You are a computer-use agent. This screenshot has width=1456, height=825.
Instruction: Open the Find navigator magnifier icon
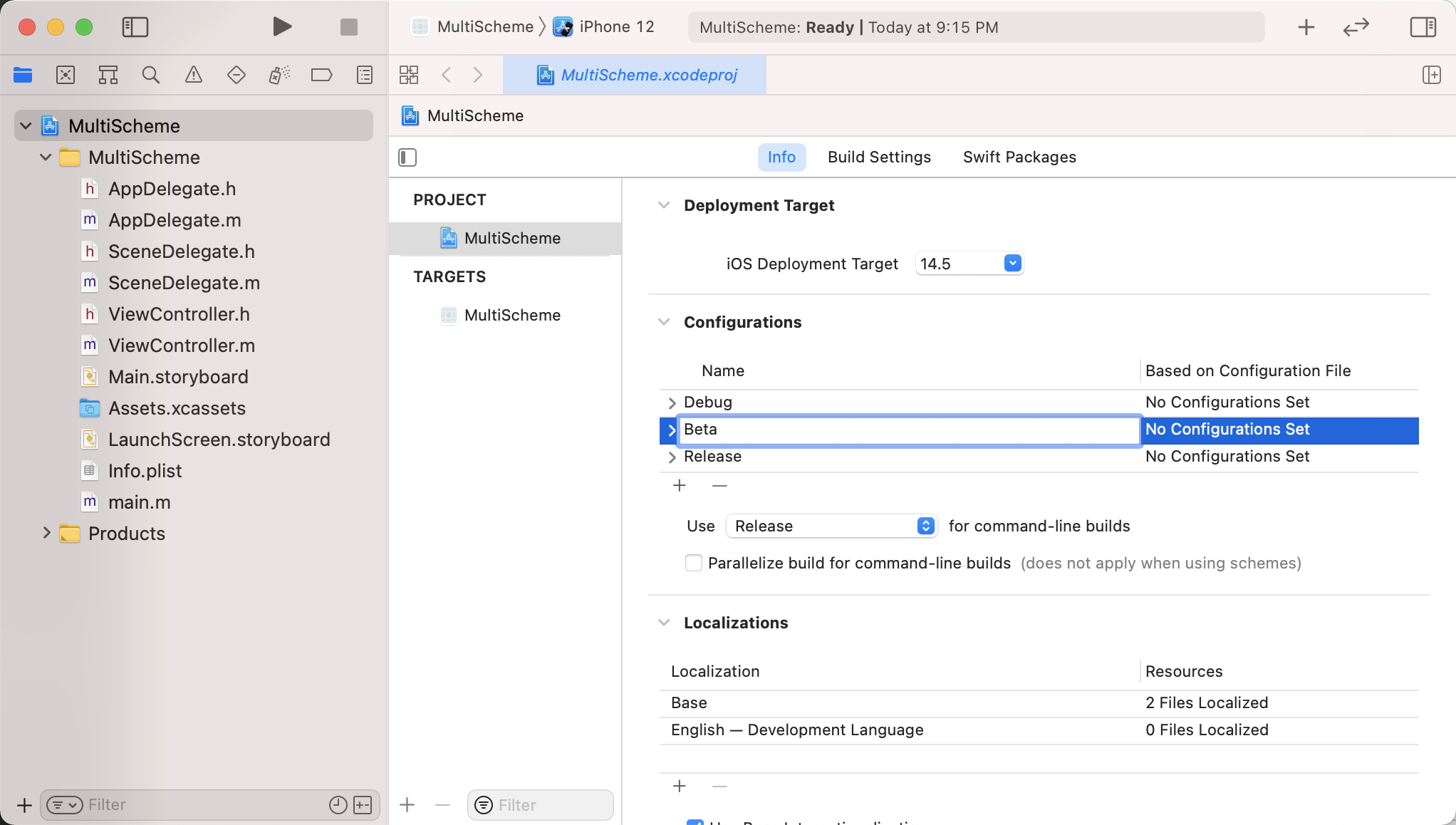click(x=150, y=75)
